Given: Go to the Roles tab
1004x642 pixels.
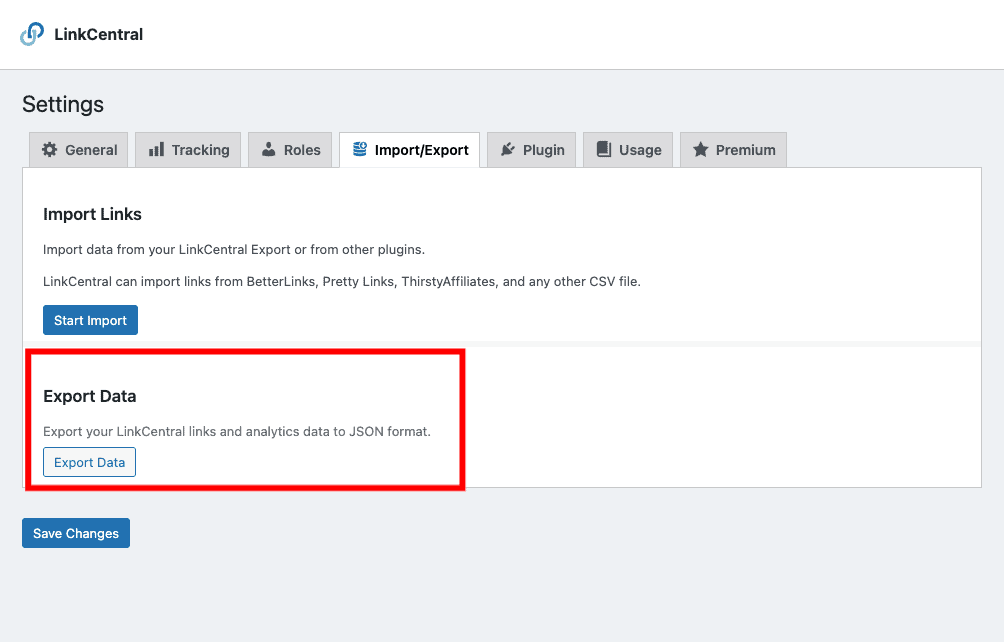Looking at the screenshot, I should point(290,150).
